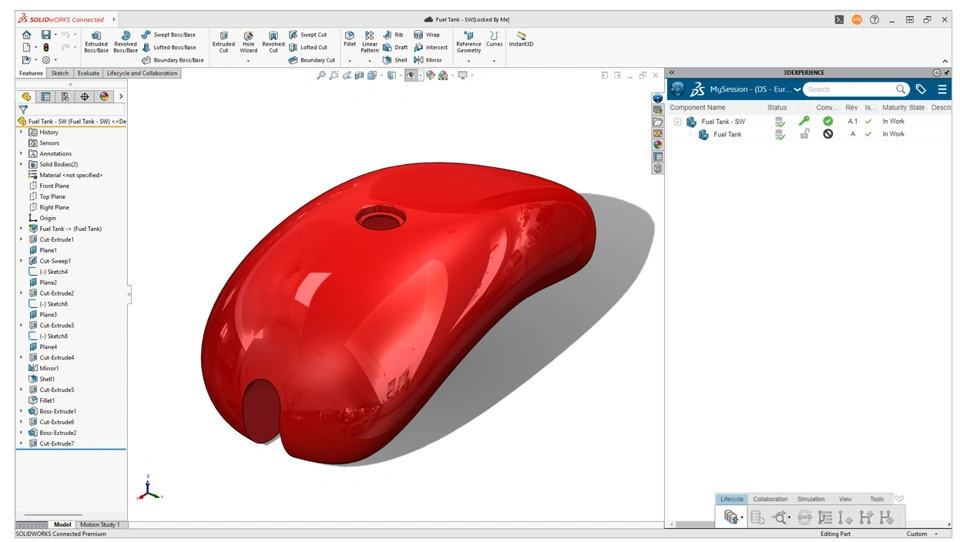The height and width of the screenshot is (542, 960).
Task: Click green key lock for Fuel Tank - SW
Action: (x=804, y=121)
